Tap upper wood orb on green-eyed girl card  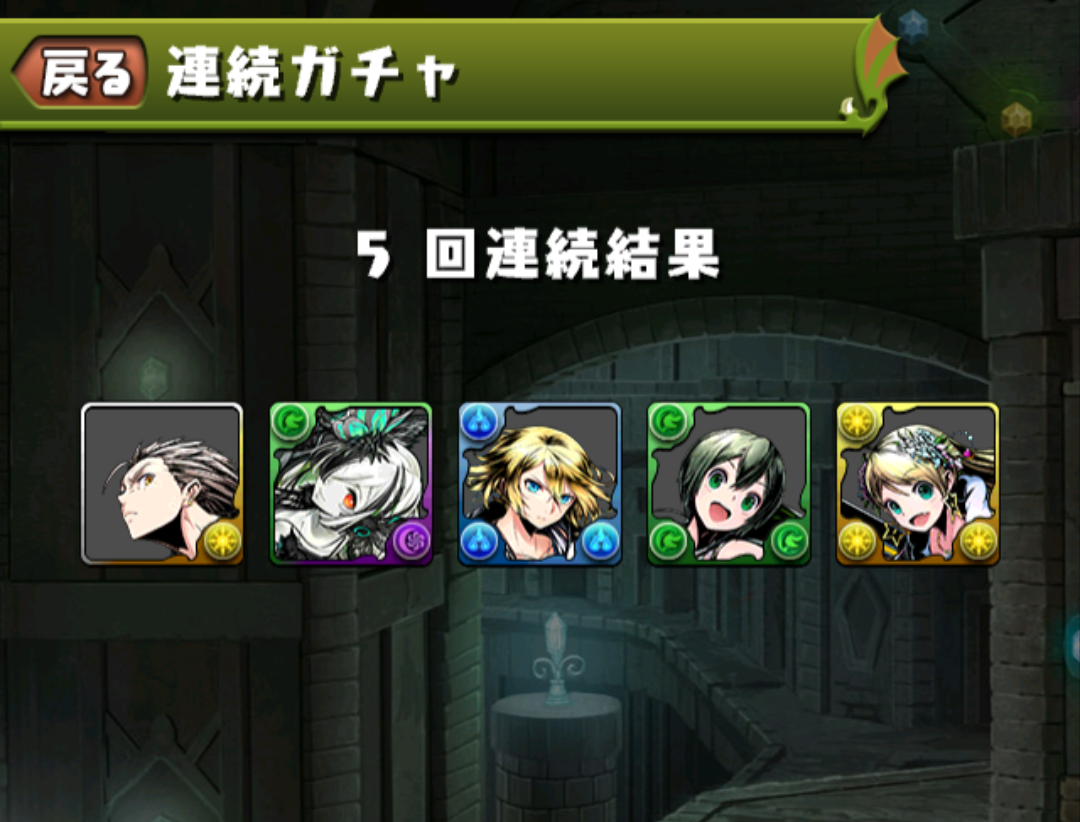click(x=668, y=423)
